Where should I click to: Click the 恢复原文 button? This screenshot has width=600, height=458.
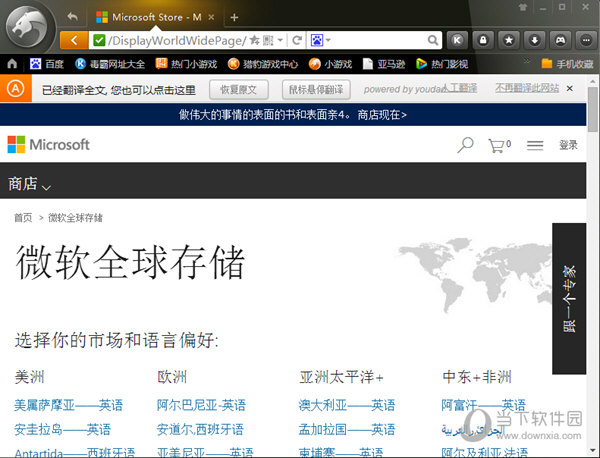pos(239,90)
